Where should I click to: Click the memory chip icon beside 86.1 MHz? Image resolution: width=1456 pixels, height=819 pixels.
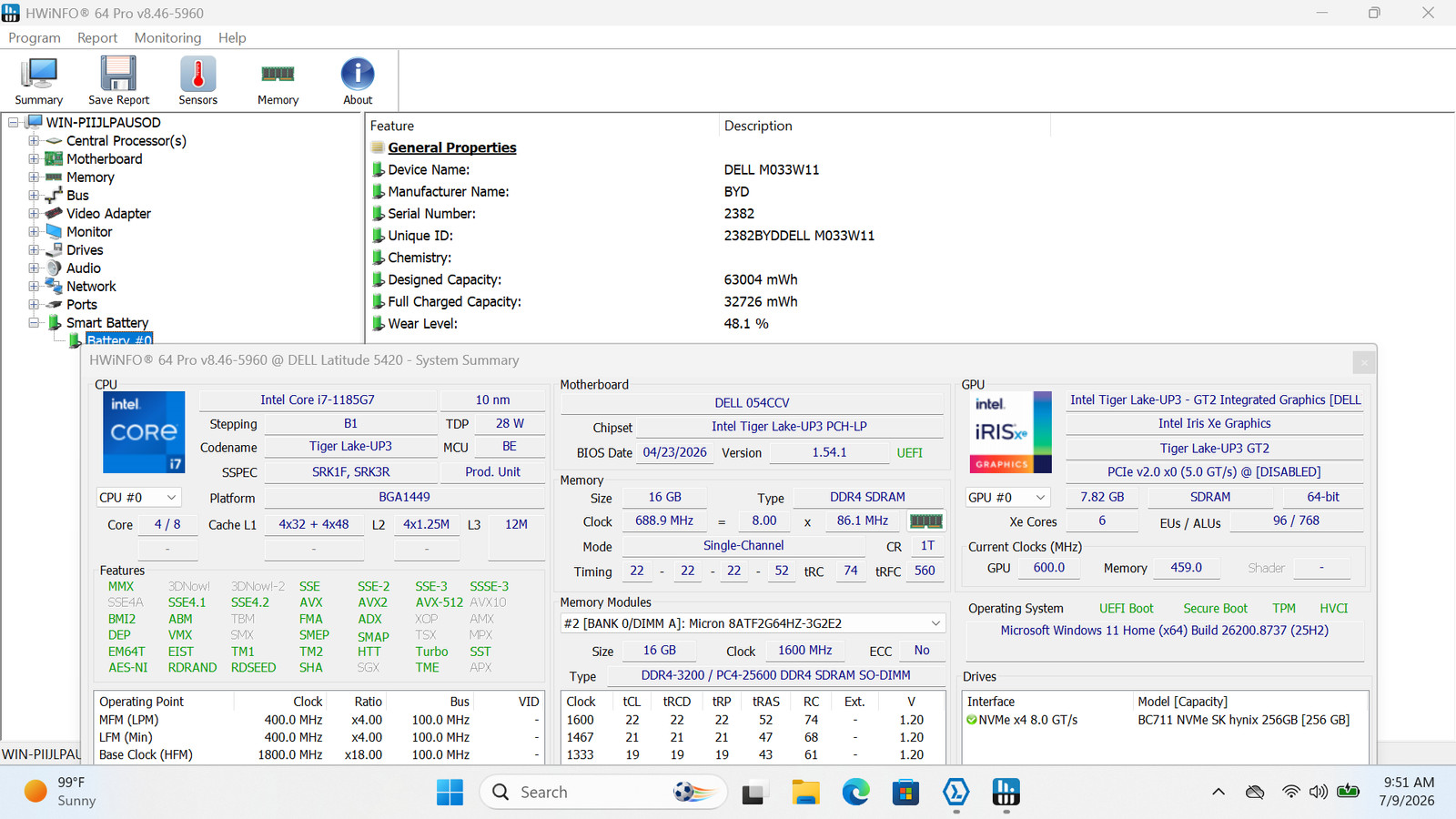(x=925, y=521)
